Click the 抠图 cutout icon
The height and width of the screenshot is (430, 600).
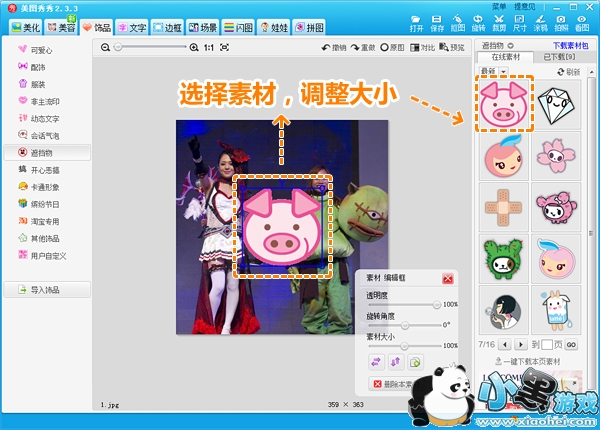click(458, 23)
